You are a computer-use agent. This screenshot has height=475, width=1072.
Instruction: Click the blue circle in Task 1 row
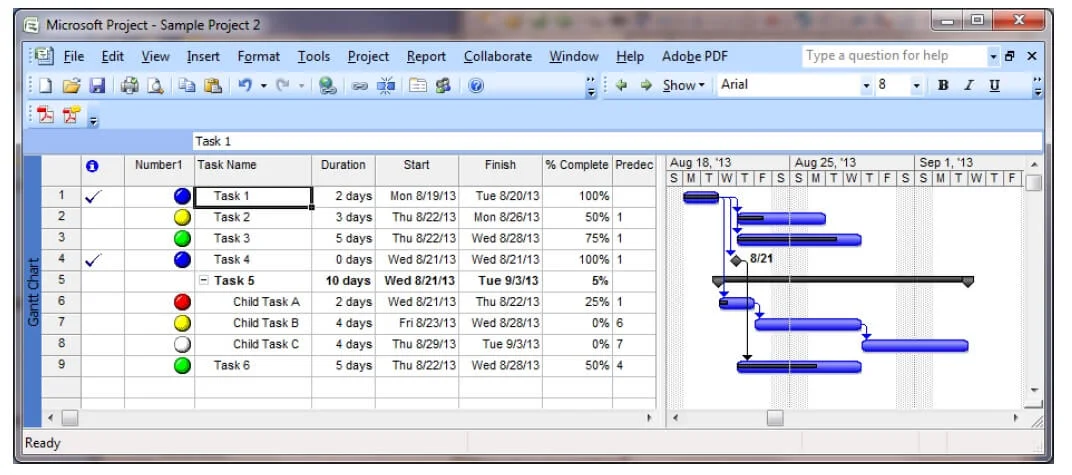(182, 197)
